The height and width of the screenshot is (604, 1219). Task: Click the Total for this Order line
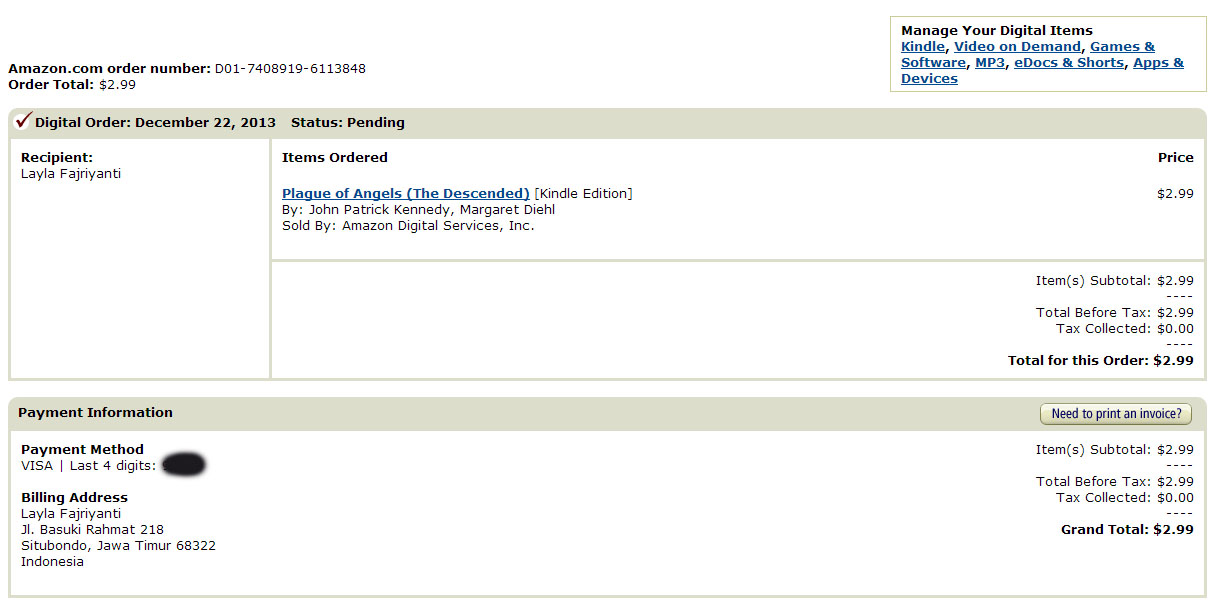point(1100,361)
